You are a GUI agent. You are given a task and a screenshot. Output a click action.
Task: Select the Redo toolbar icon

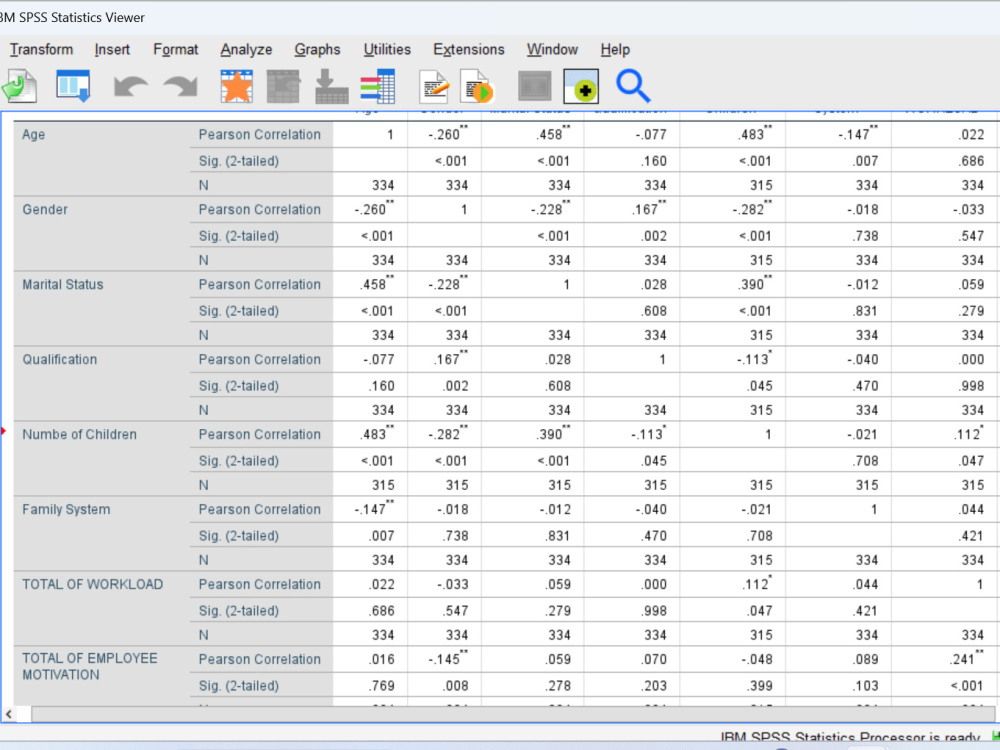click(x=180, y=86)
